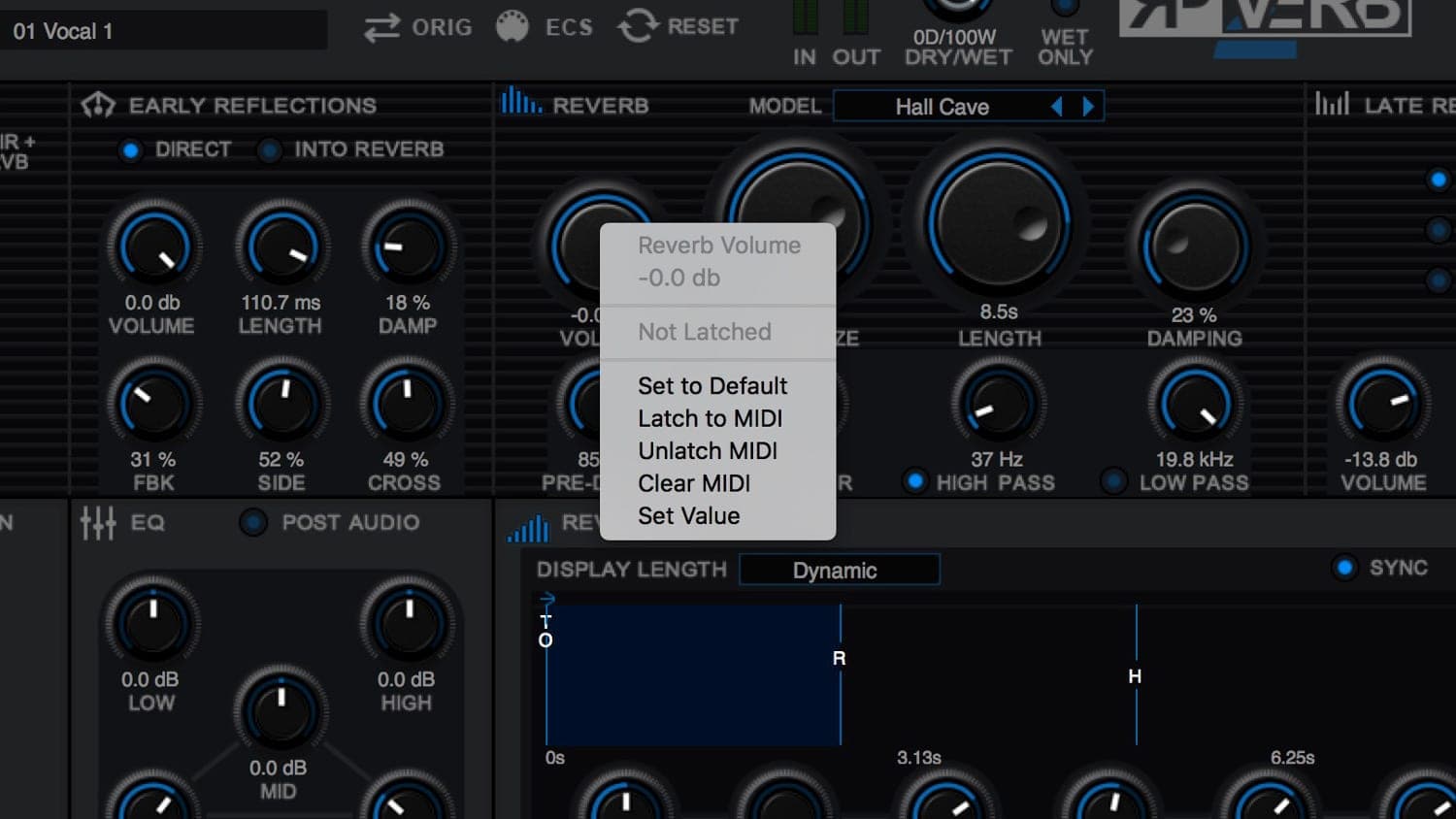Click the late reflections VOLUME knob
Image resolution: width=1456 pixels, height=819 pixels.
[x=1382, y=405]
